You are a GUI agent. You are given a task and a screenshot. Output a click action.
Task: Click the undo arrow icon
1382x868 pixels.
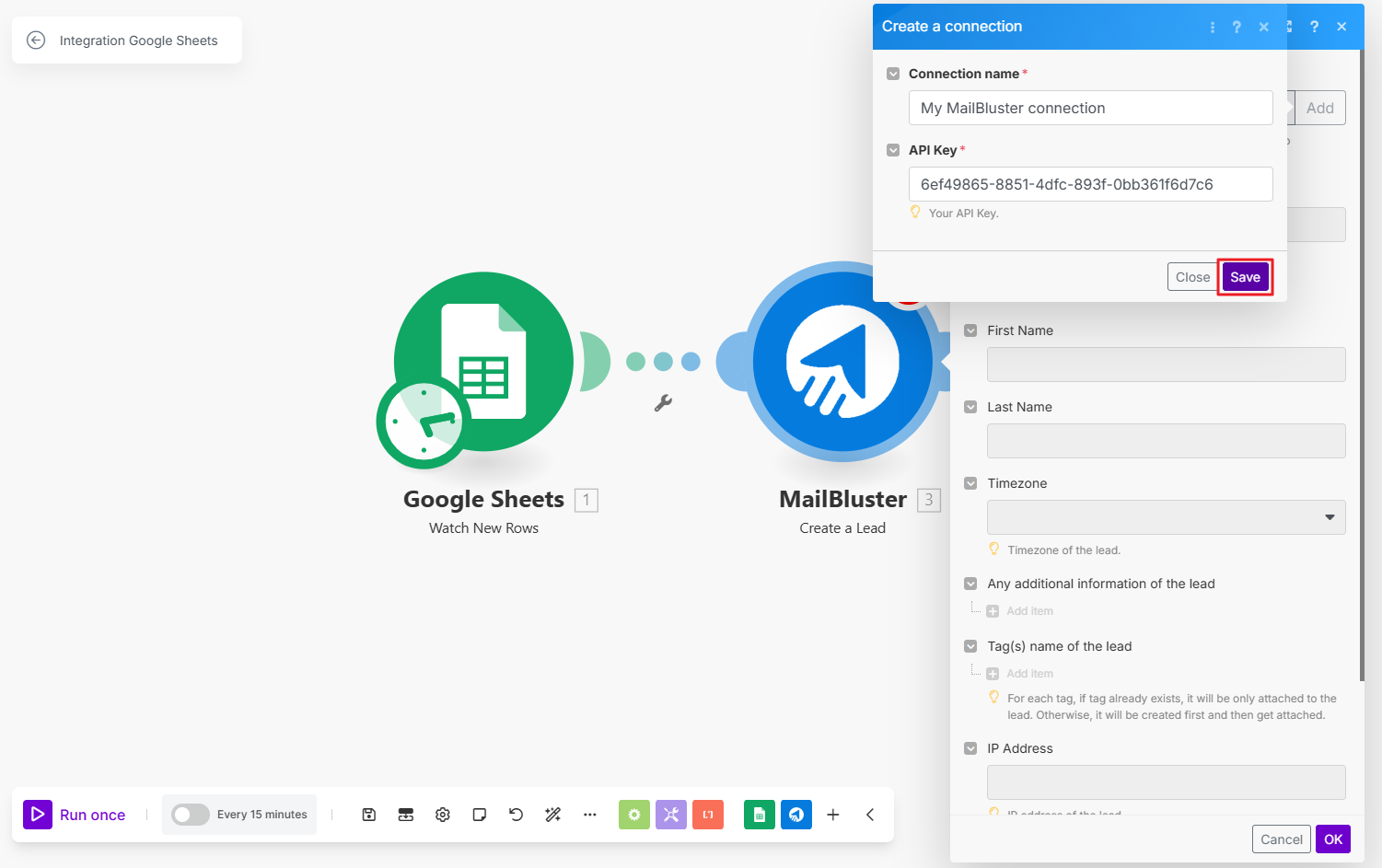(516, 815)
